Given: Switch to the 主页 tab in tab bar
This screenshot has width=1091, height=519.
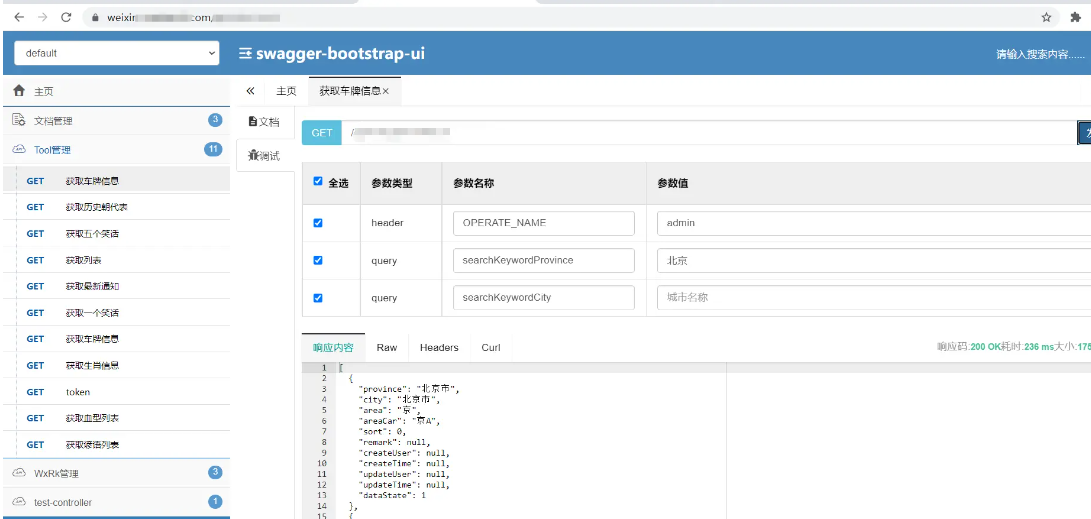Looking at the screenshot, I should [x=286, y=91].
